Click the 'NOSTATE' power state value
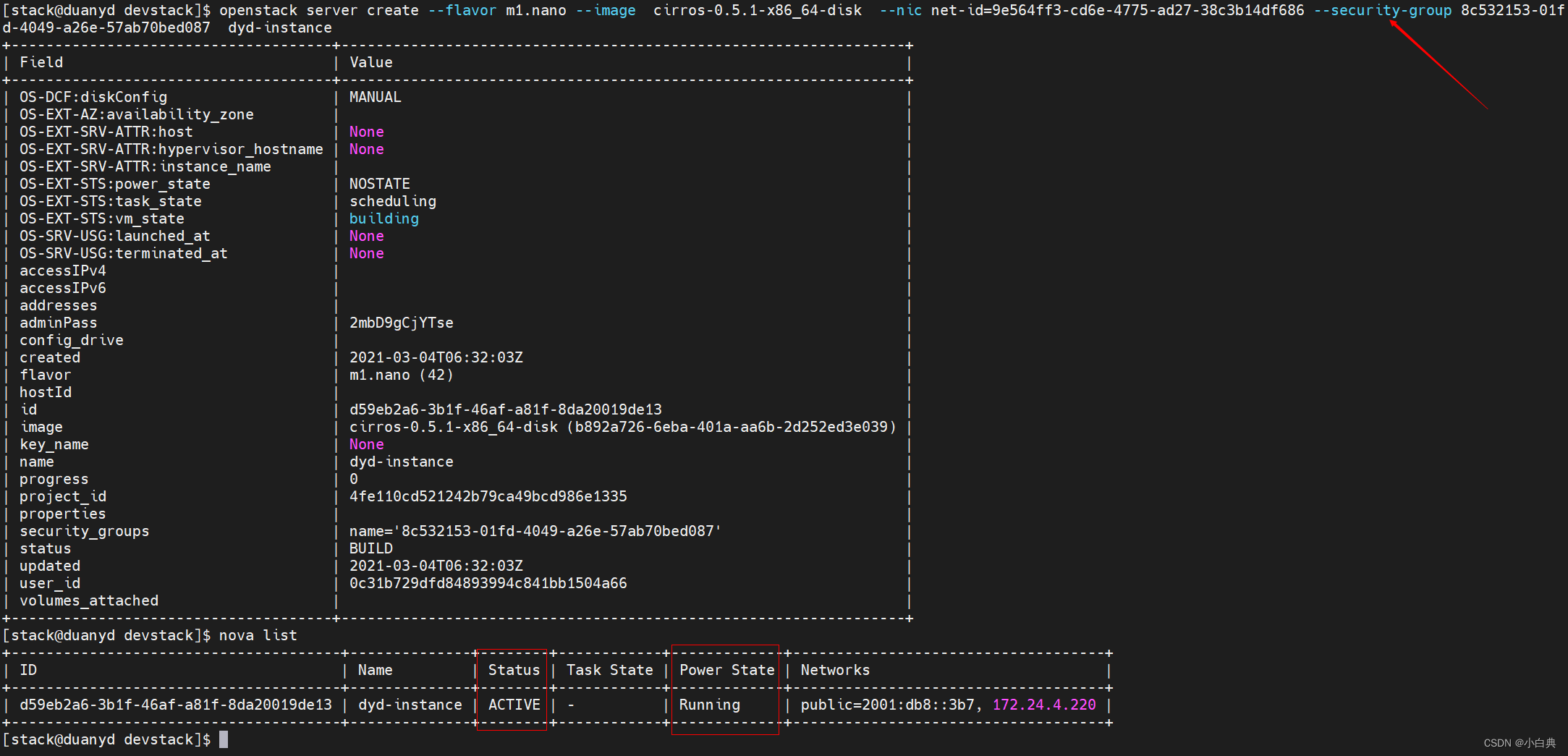Screen dimensions: 1568x756 (x=380, y=184)
